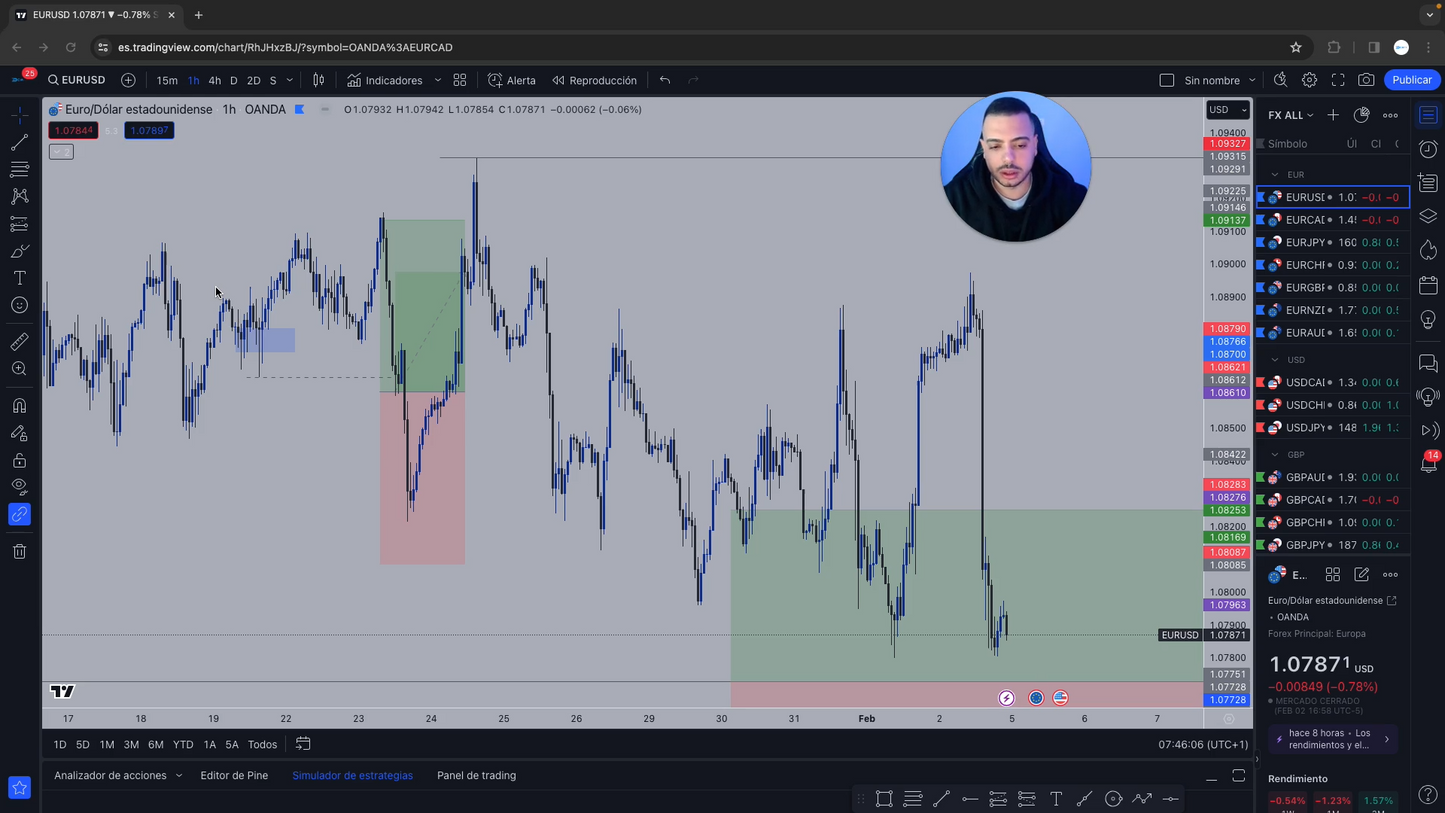The image size is (1445, 813).
Task: Switch to the Editor de Pine tab
Action: [x=234, y=775]
